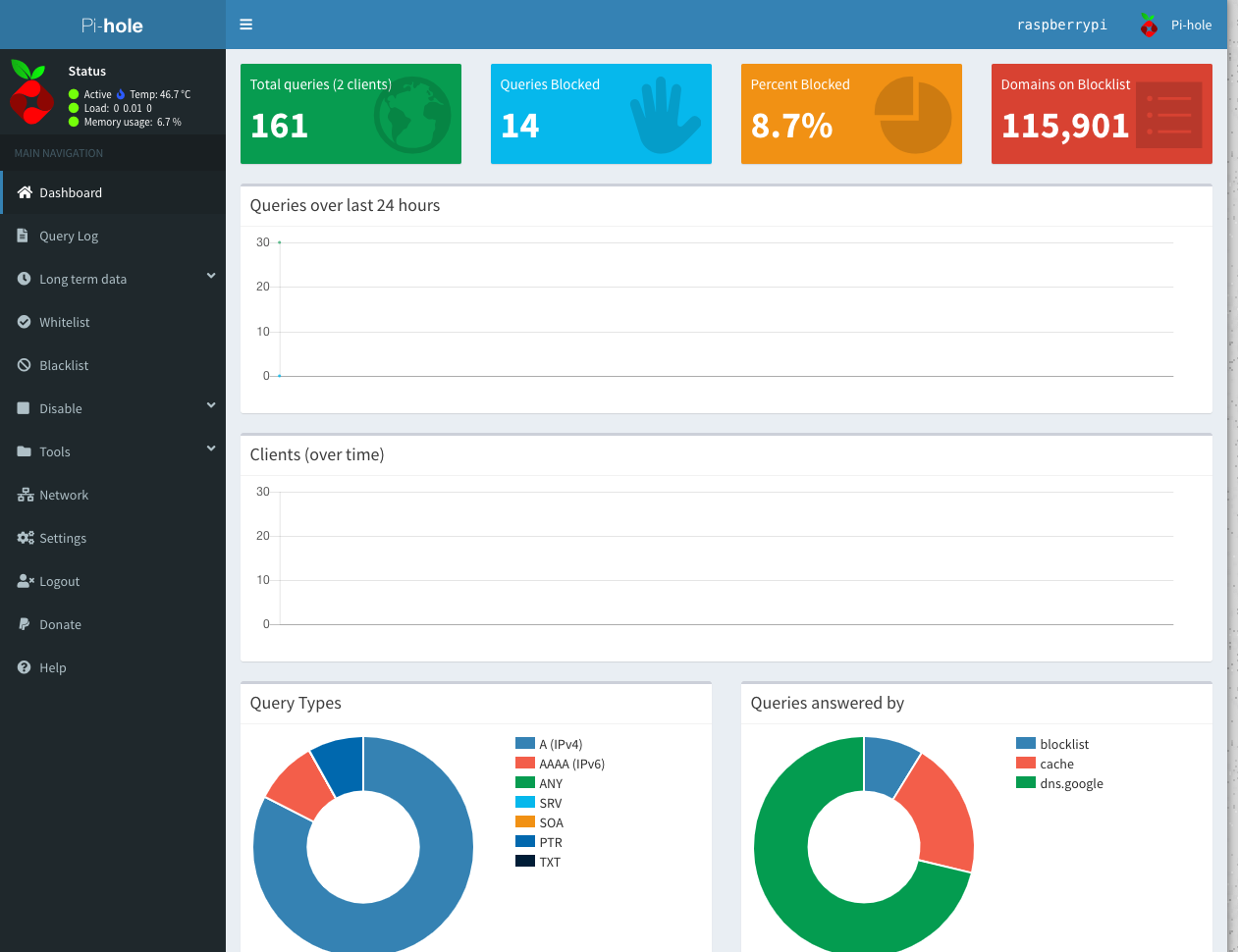This screenshot has height=952, width=1238.
Task: Click the Pi-hole raspberry logo in sidebar
Action: pyautogui.click(x=32, y=92)
